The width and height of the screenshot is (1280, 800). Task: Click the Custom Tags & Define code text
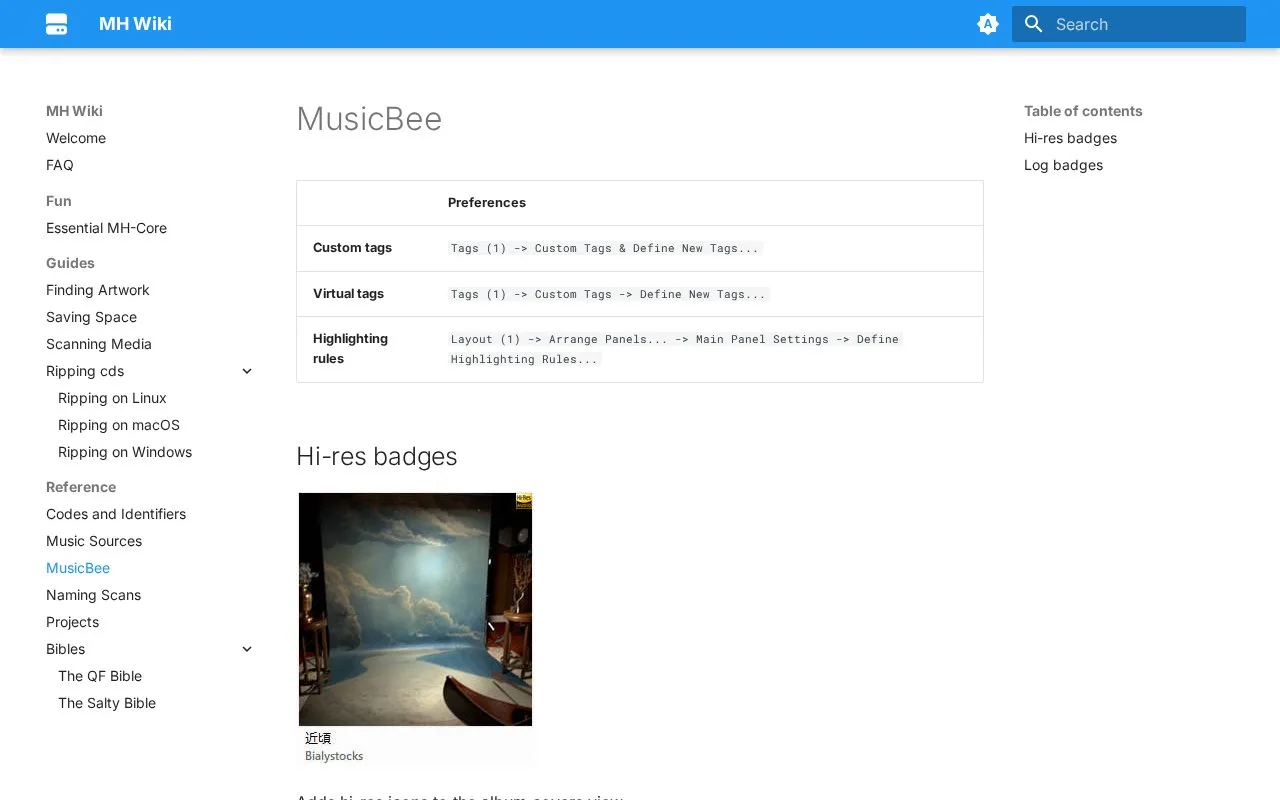tap(605, 248)
